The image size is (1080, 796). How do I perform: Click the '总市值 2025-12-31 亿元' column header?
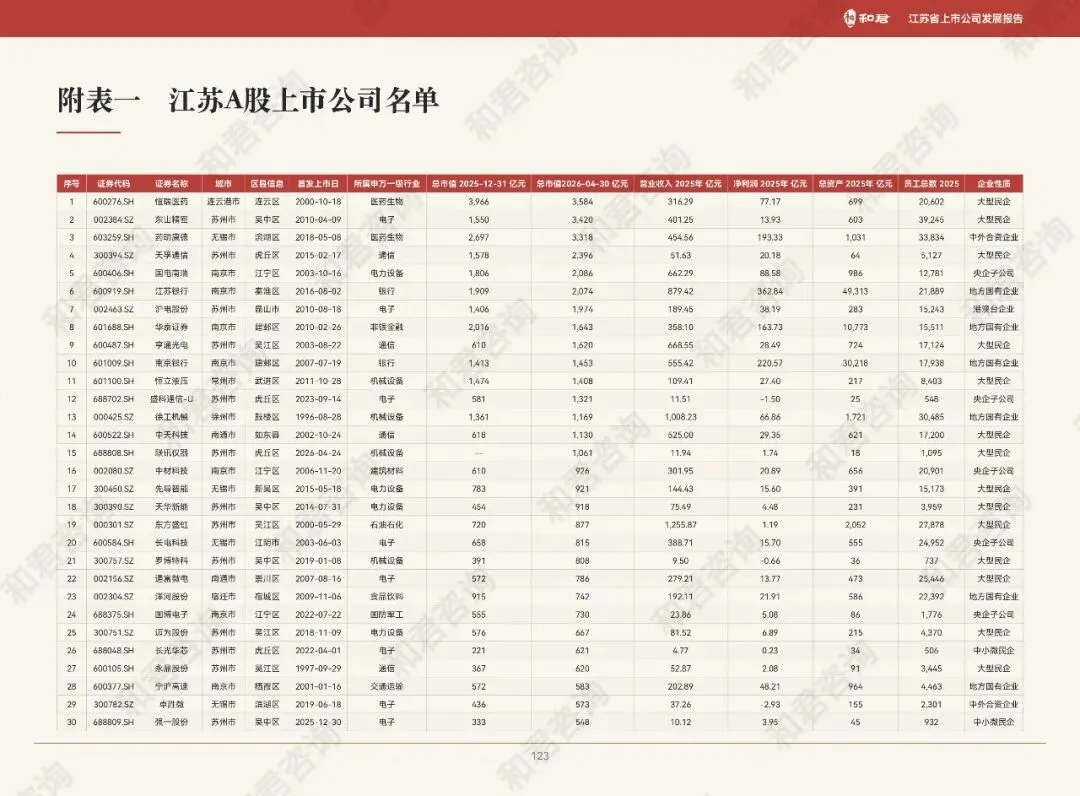tap(479, 184)
